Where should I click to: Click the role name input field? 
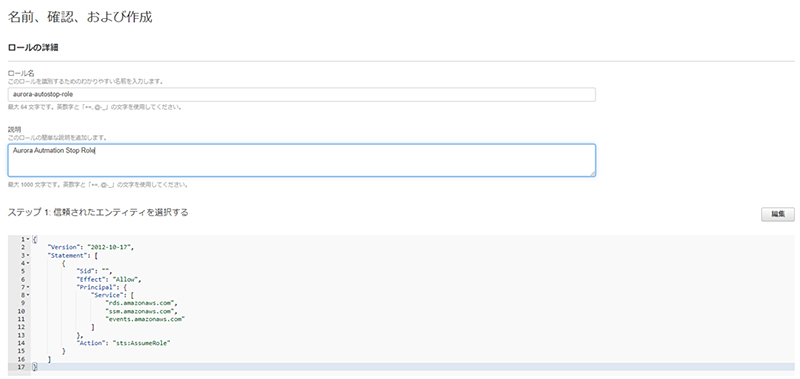coord(302,94)
